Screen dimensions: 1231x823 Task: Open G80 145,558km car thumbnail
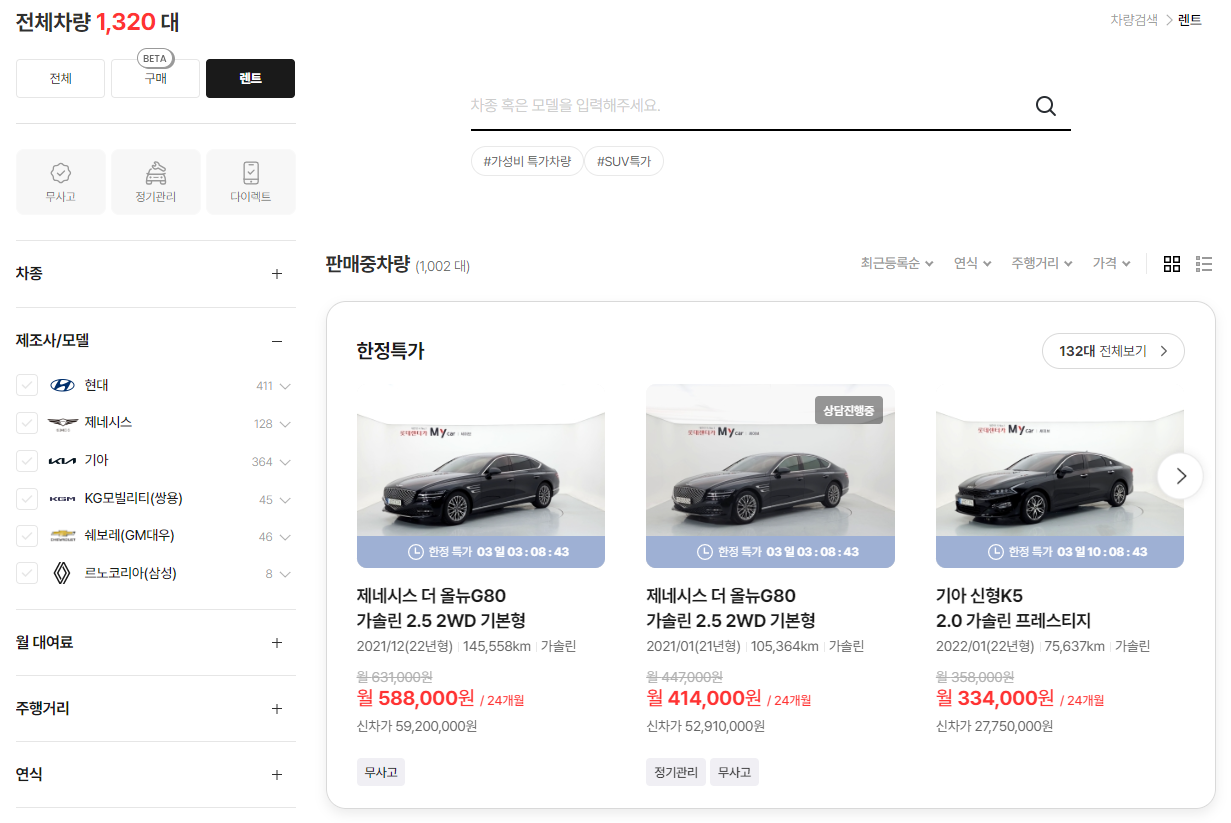(481, 476)
